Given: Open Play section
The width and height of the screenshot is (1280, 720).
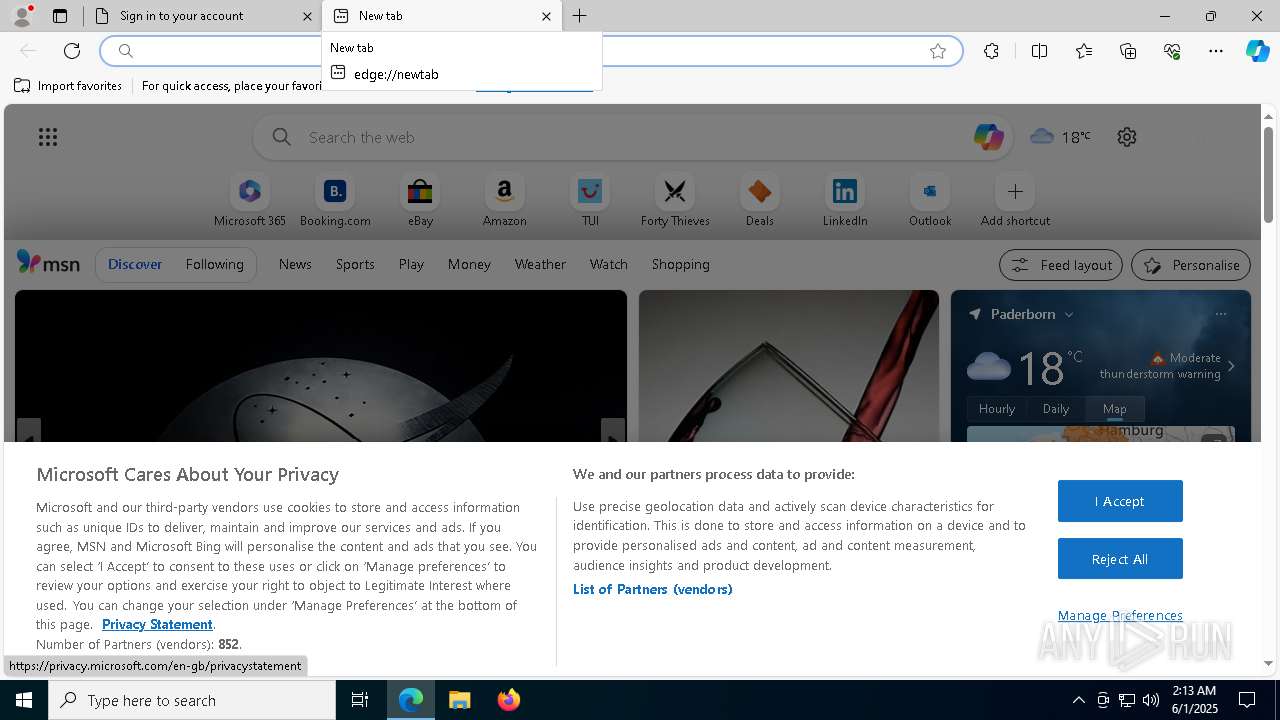Looking at the screenshot, I should 411,264.
